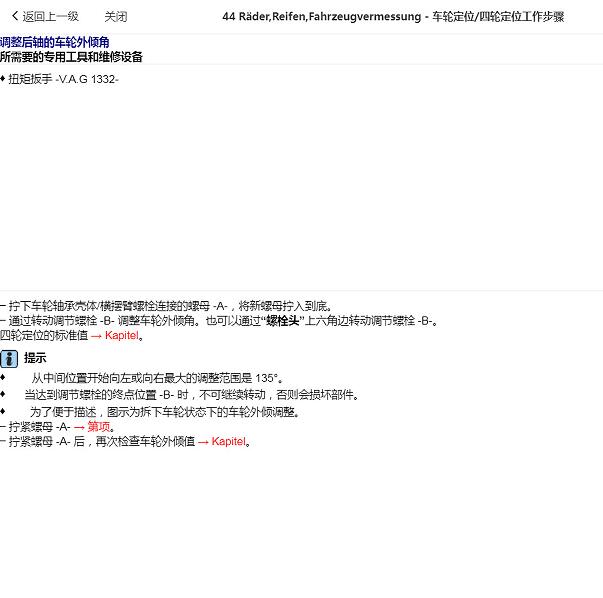This screenshot has width=603, height=598.
Task: Click the bold word 螺栓头
Action: coord(283,321)
